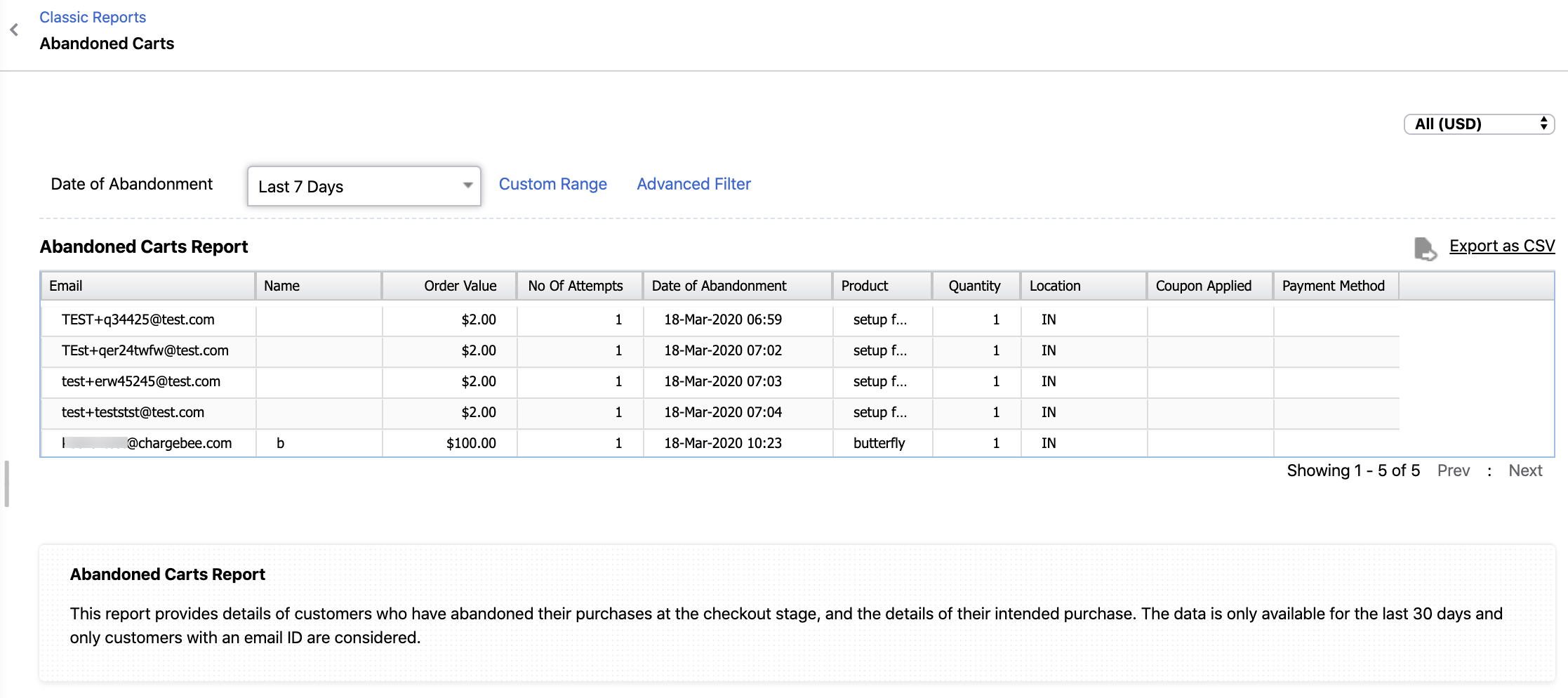Screen dimensions: 1568x698
Task: Click Export as CSV link
Action: click(x=1502, y=246)
